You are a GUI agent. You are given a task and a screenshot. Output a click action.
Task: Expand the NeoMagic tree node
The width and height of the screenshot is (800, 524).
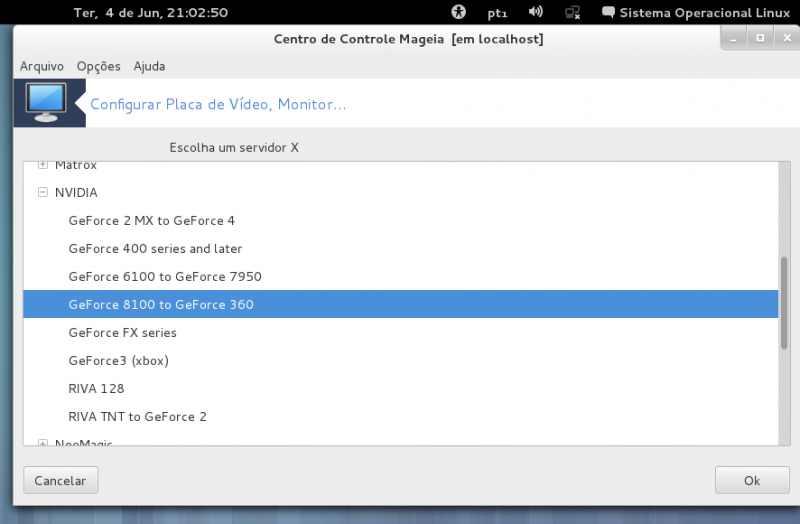click(43, 443)
